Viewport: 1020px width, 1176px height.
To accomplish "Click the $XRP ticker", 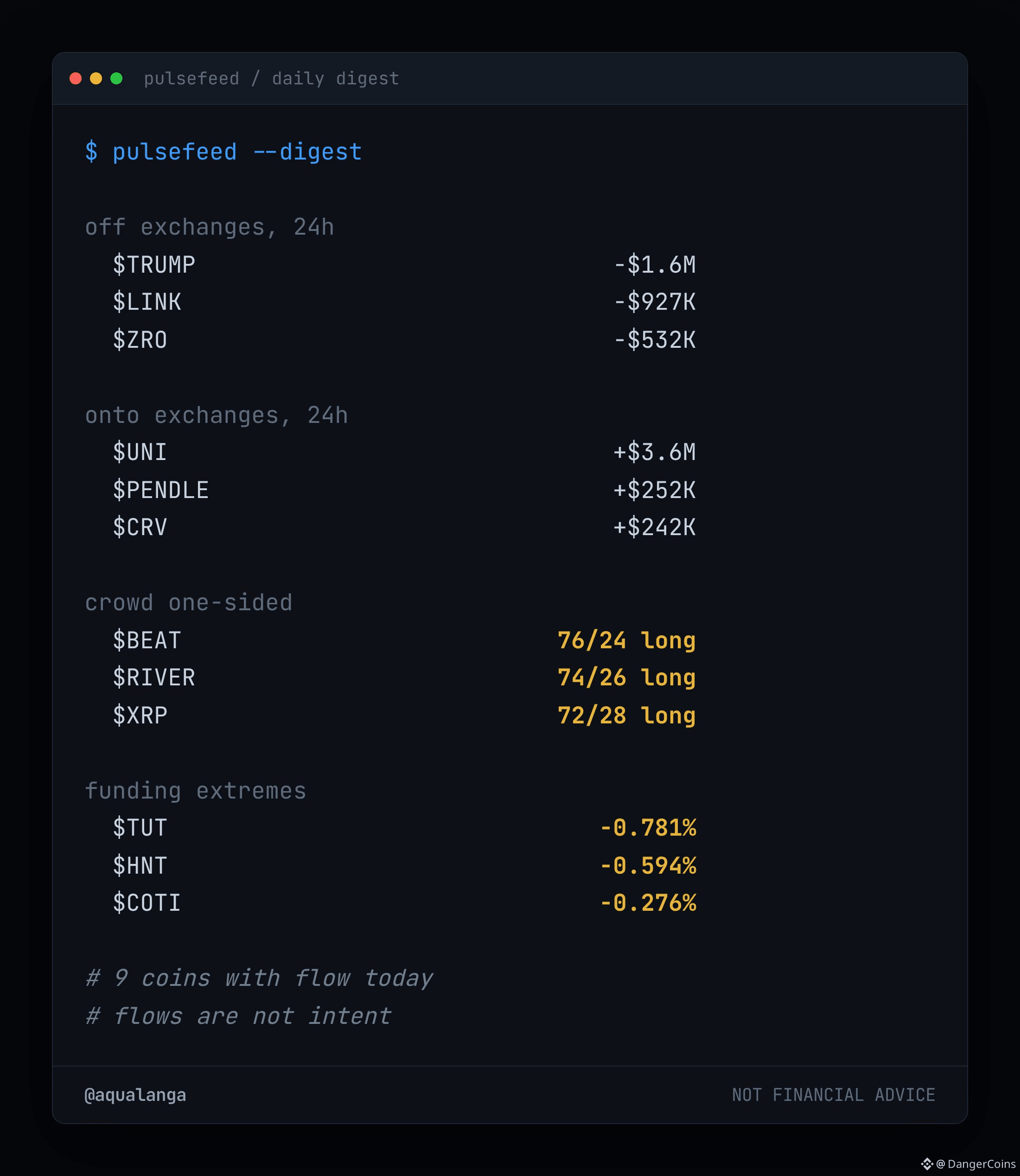I will pos(140,716).
